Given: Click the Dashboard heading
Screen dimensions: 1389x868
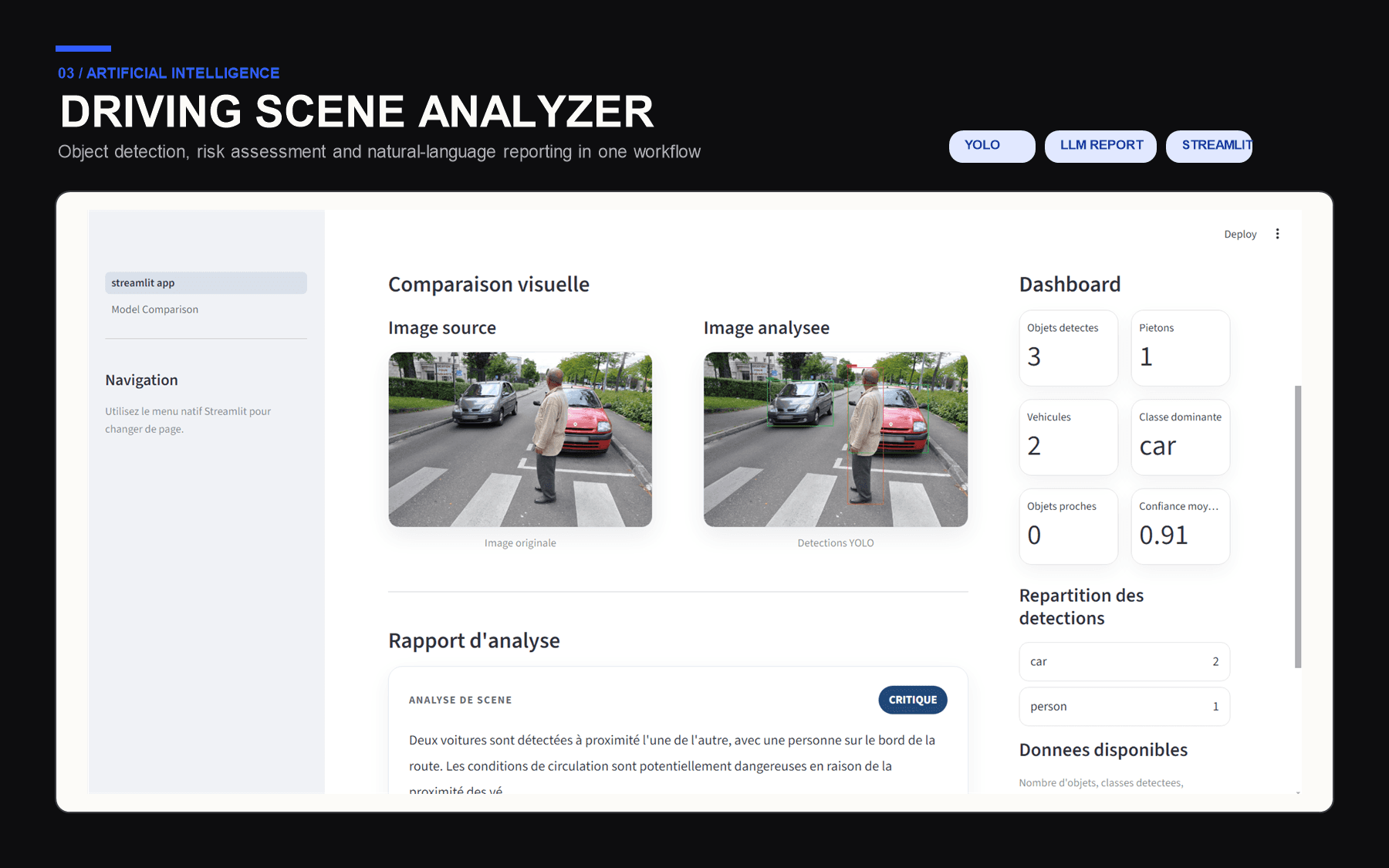Looking at the screenshot, I should pos(1070,285).
